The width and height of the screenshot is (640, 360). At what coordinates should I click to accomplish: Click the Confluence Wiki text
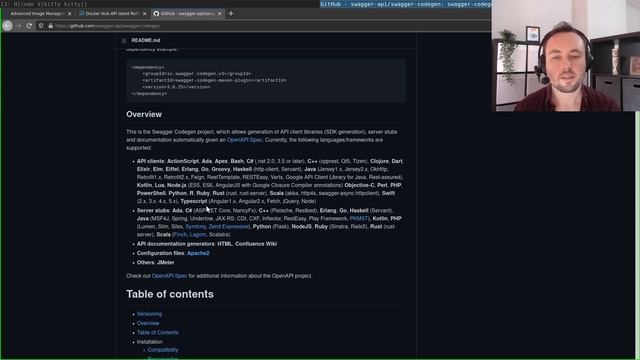coord(256,244)
